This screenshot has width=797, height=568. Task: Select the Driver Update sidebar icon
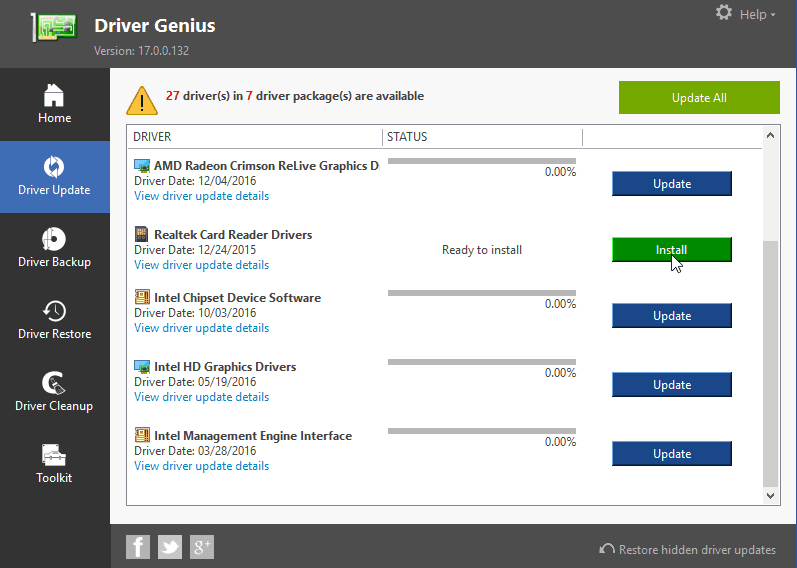tap(54, 167)
